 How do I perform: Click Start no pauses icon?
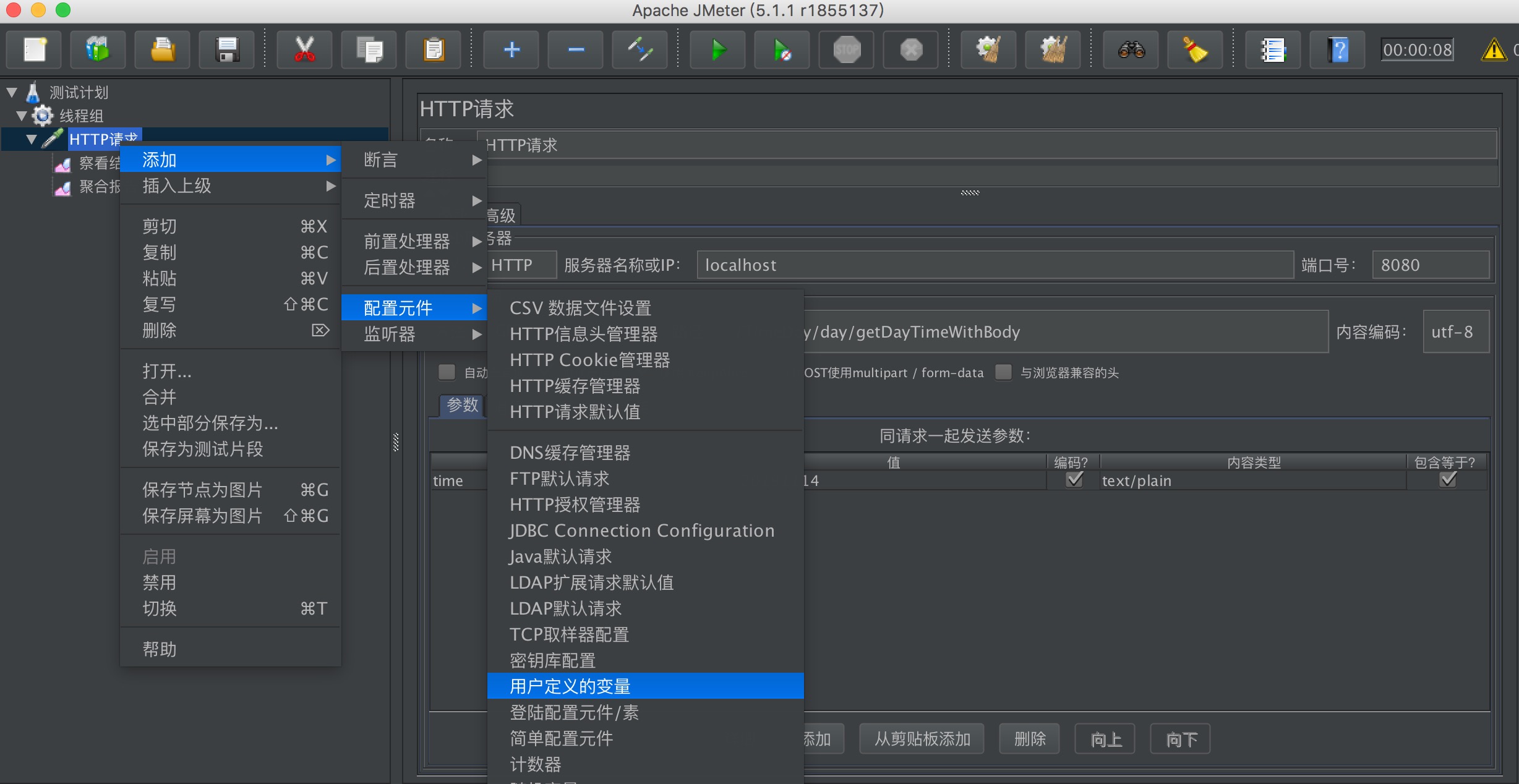(x=782, y=49)
